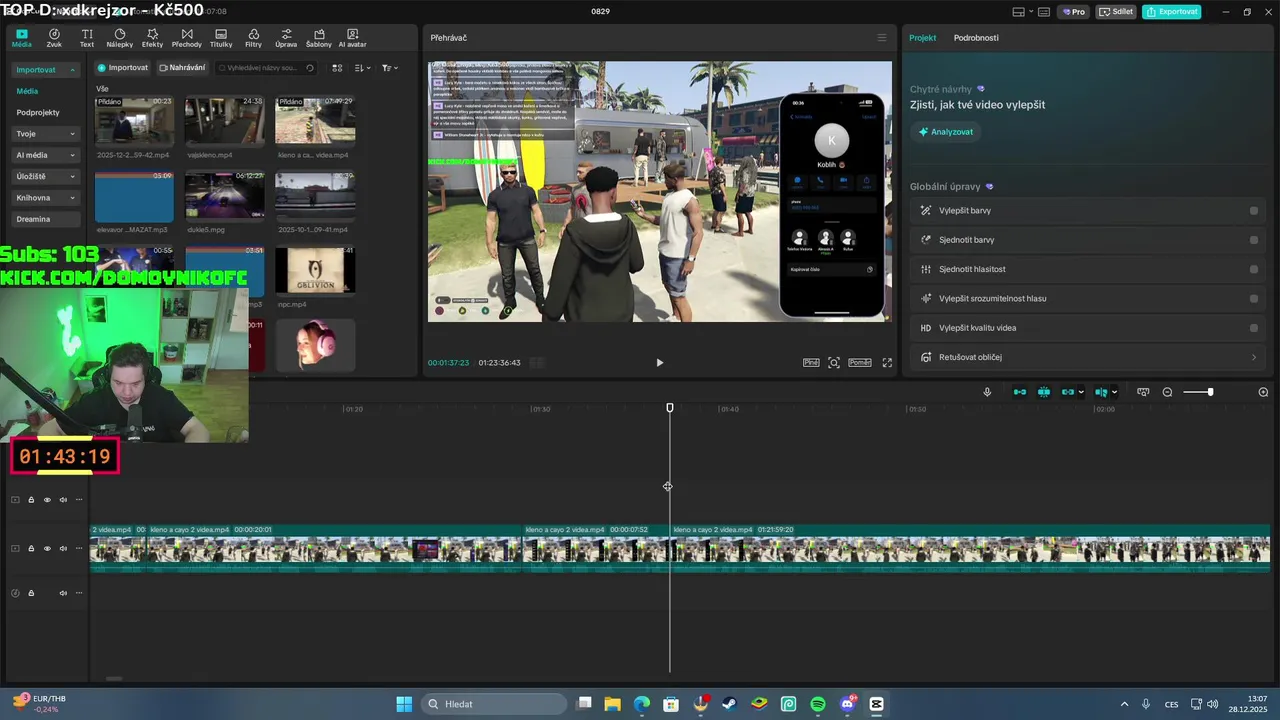This screenshot has width=1280, height=720.
Task: Select Podprojekty in the left sidebar
Action: point(38,113)
